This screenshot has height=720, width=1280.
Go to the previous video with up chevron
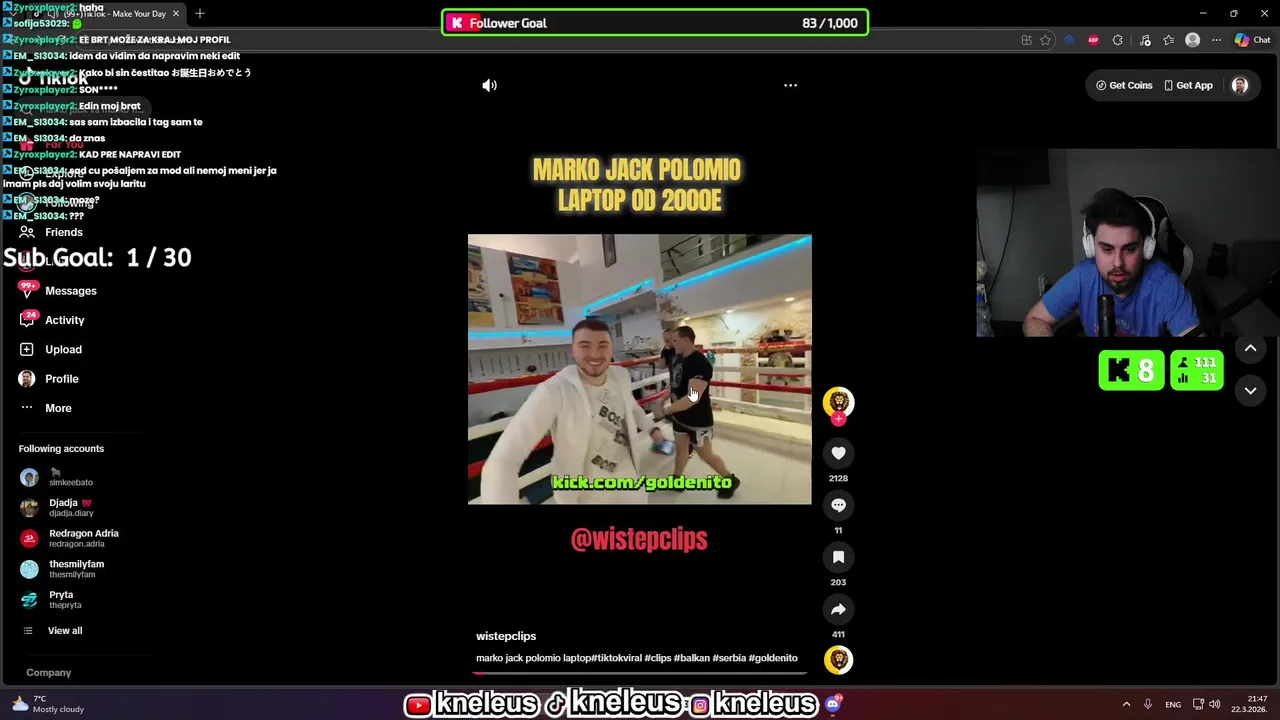tap(1250, 348)
